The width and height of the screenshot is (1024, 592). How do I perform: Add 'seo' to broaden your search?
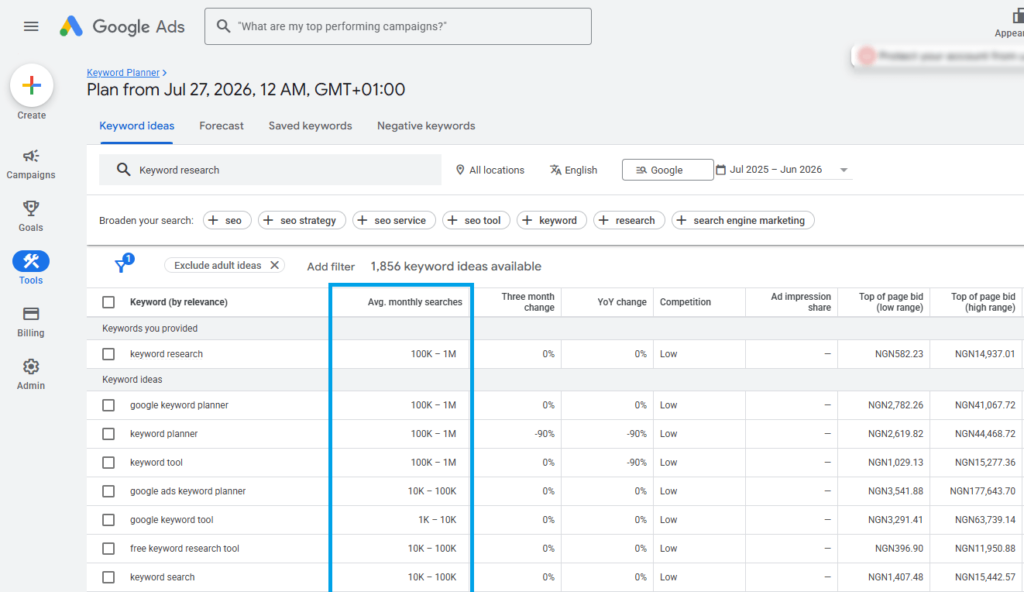click(227, 220)
